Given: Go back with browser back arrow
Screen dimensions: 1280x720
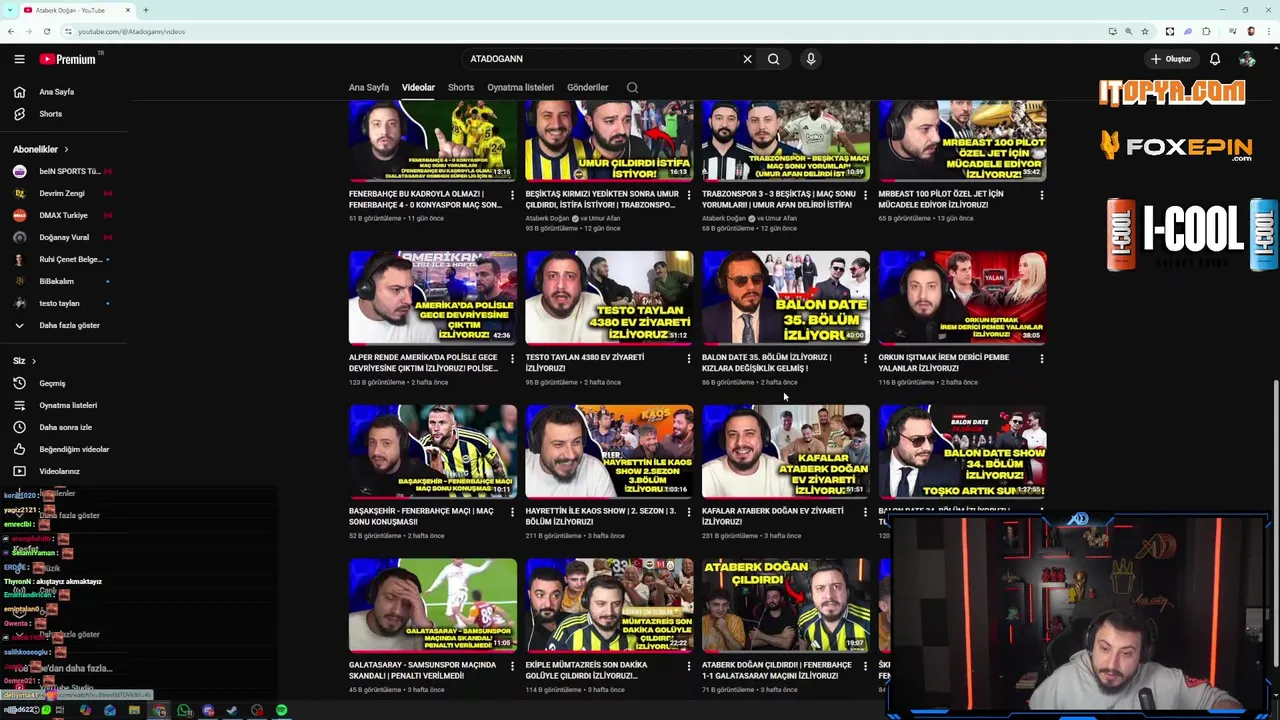Looking at the screenshot, I should [11, 31].
